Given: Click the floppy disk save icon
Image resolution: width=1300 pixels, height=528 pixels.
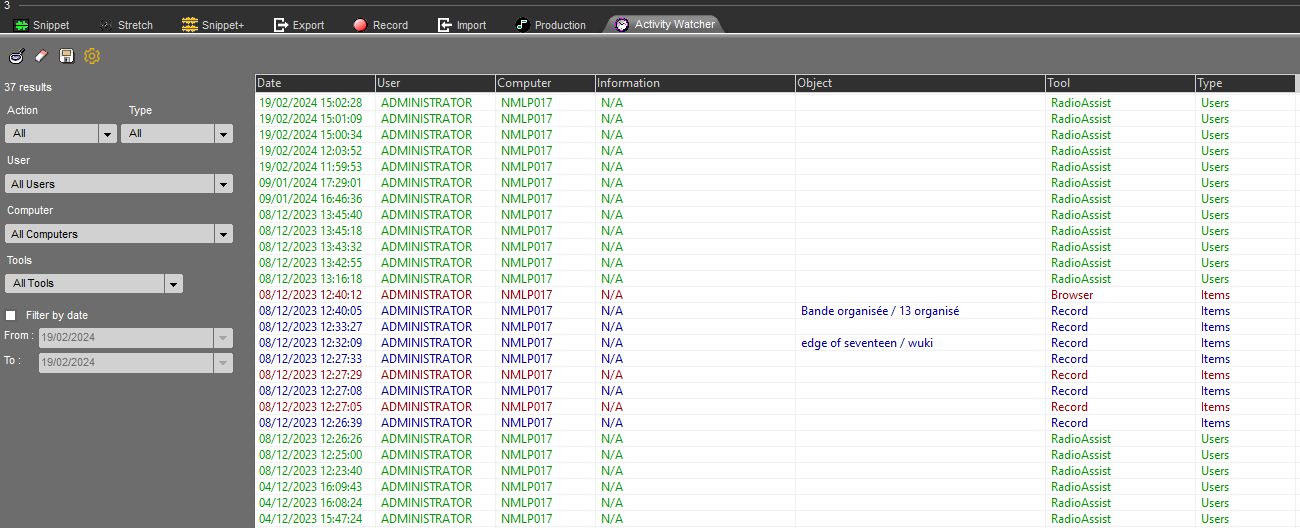Looking at the screenshot, I should (66, 57).
